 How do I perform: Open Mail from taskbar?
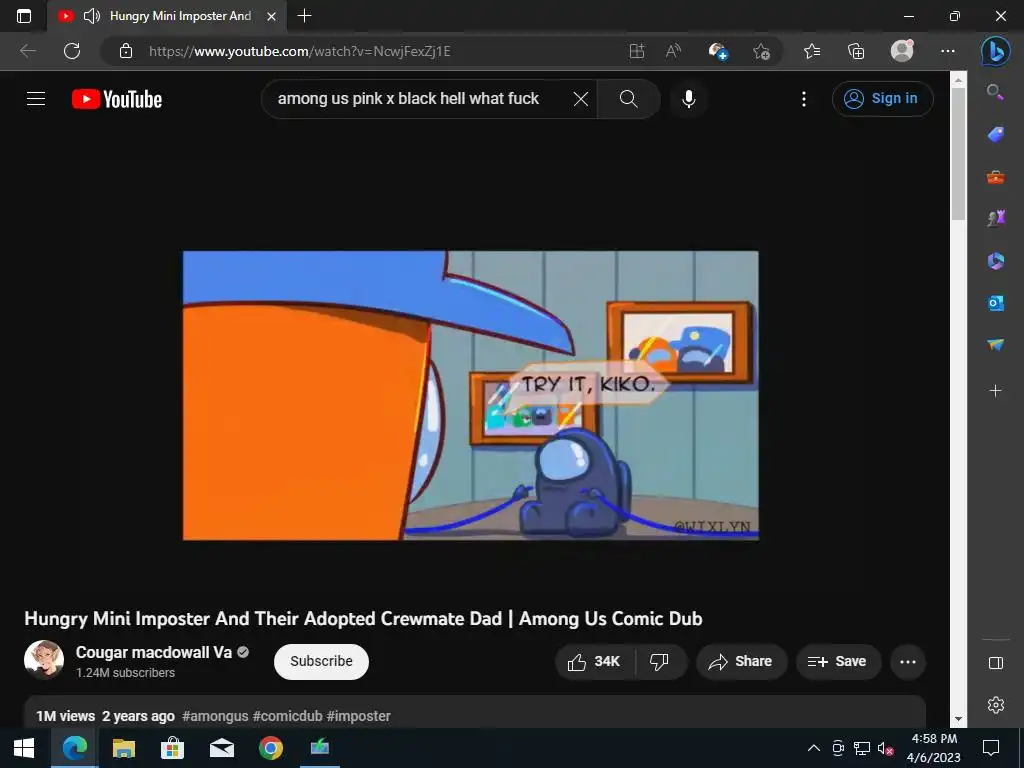pos(221,748)
